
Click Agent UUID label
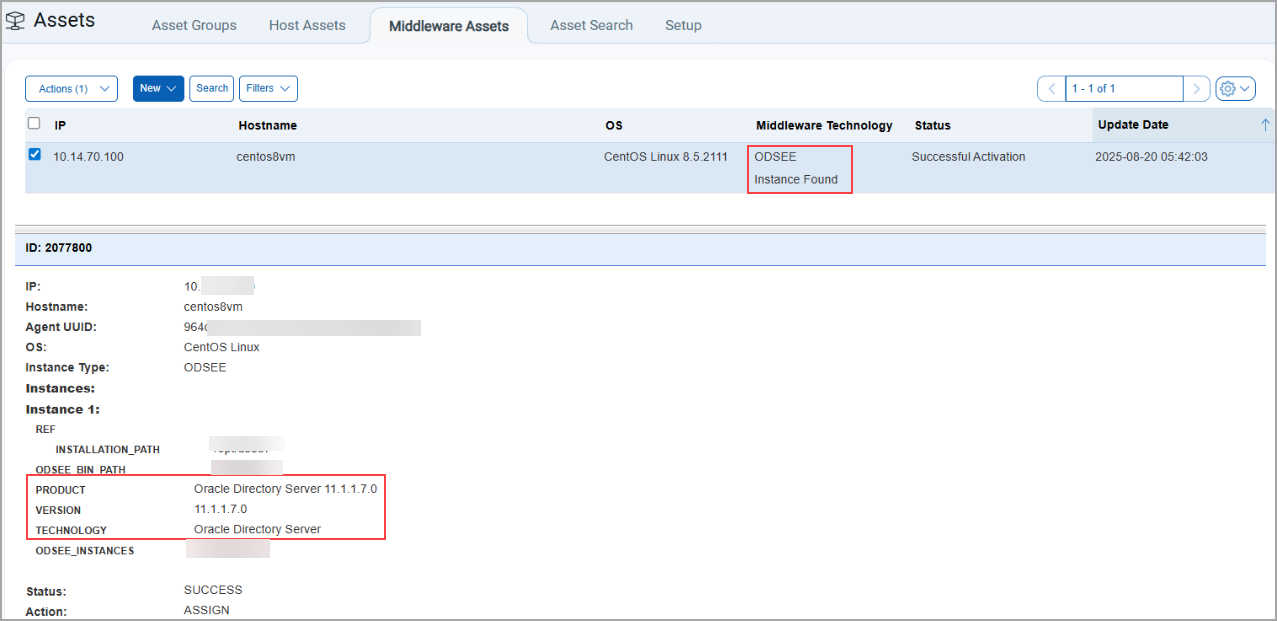click(x=61, y=327)
